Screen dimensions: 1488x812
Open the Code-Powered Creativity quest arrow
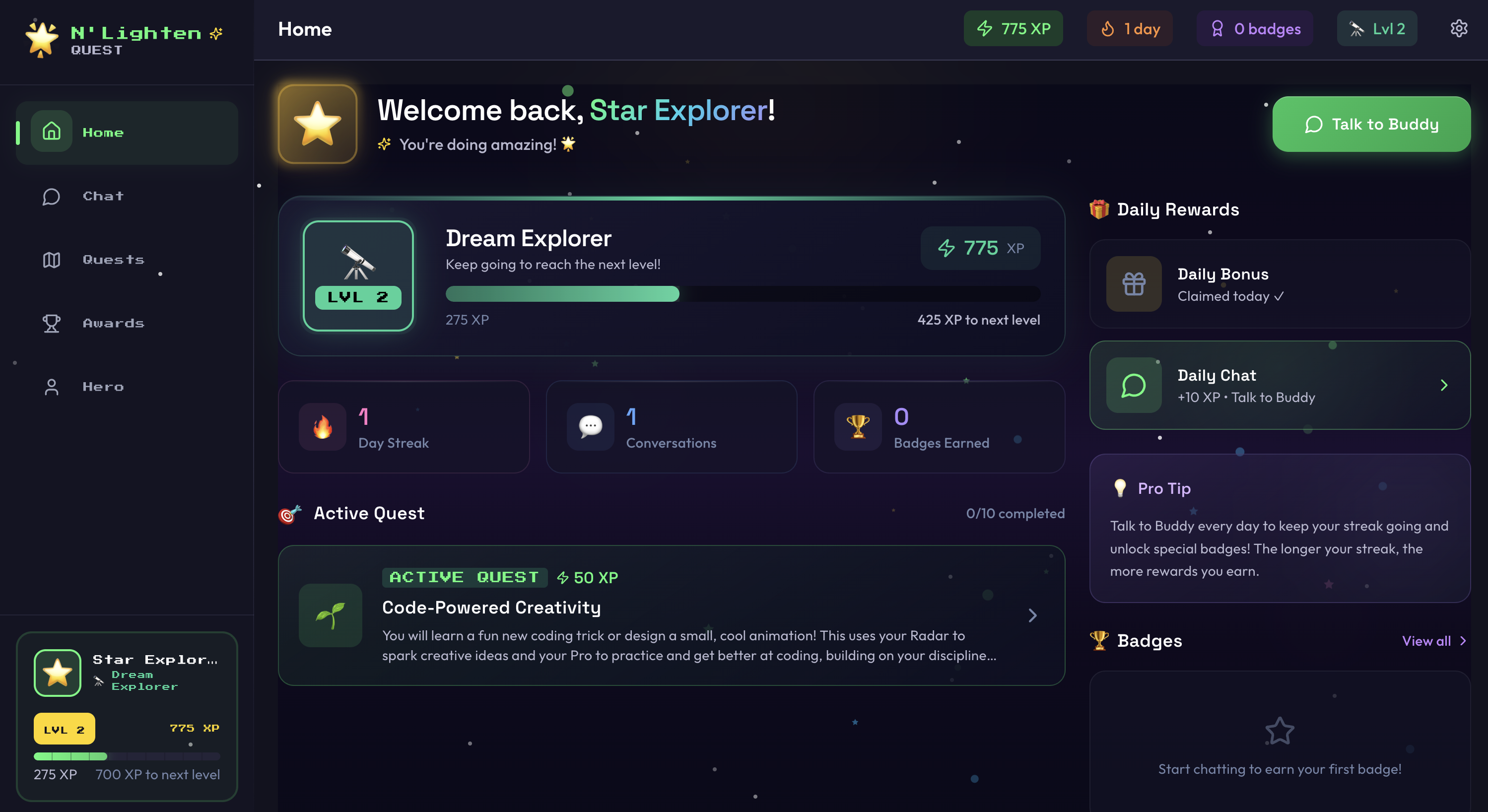tap(1033, 615)
